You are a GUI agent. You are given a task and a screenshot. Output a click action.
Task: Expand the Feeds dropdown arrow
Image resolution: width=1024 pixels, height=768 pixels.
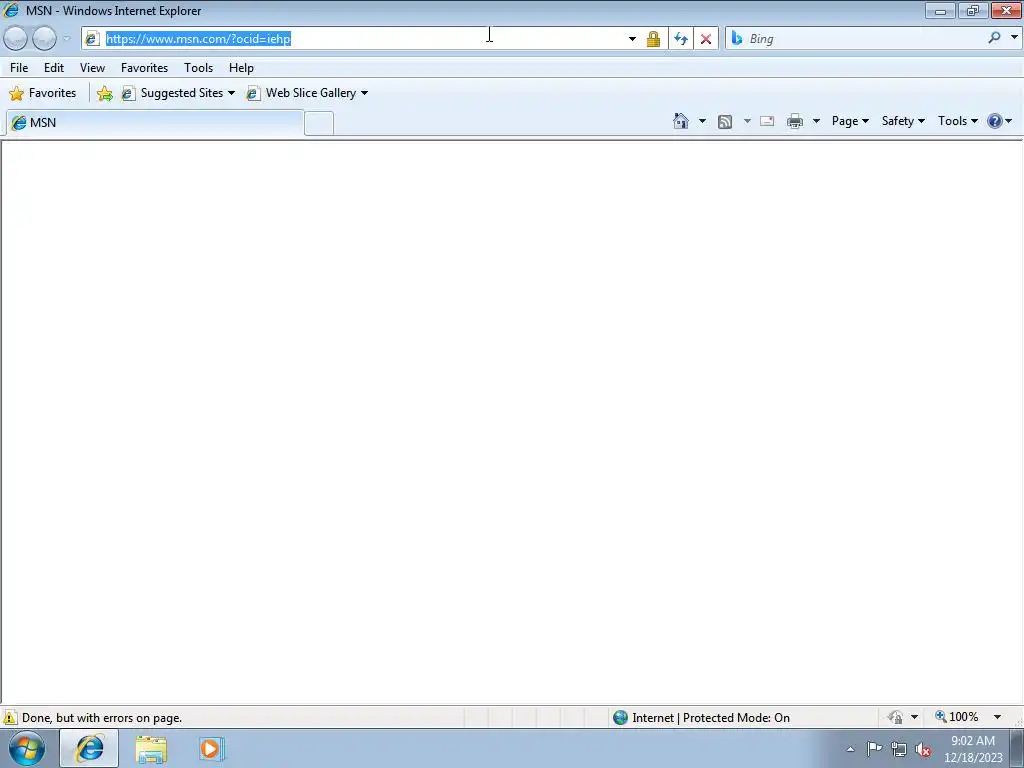(747, 121)
